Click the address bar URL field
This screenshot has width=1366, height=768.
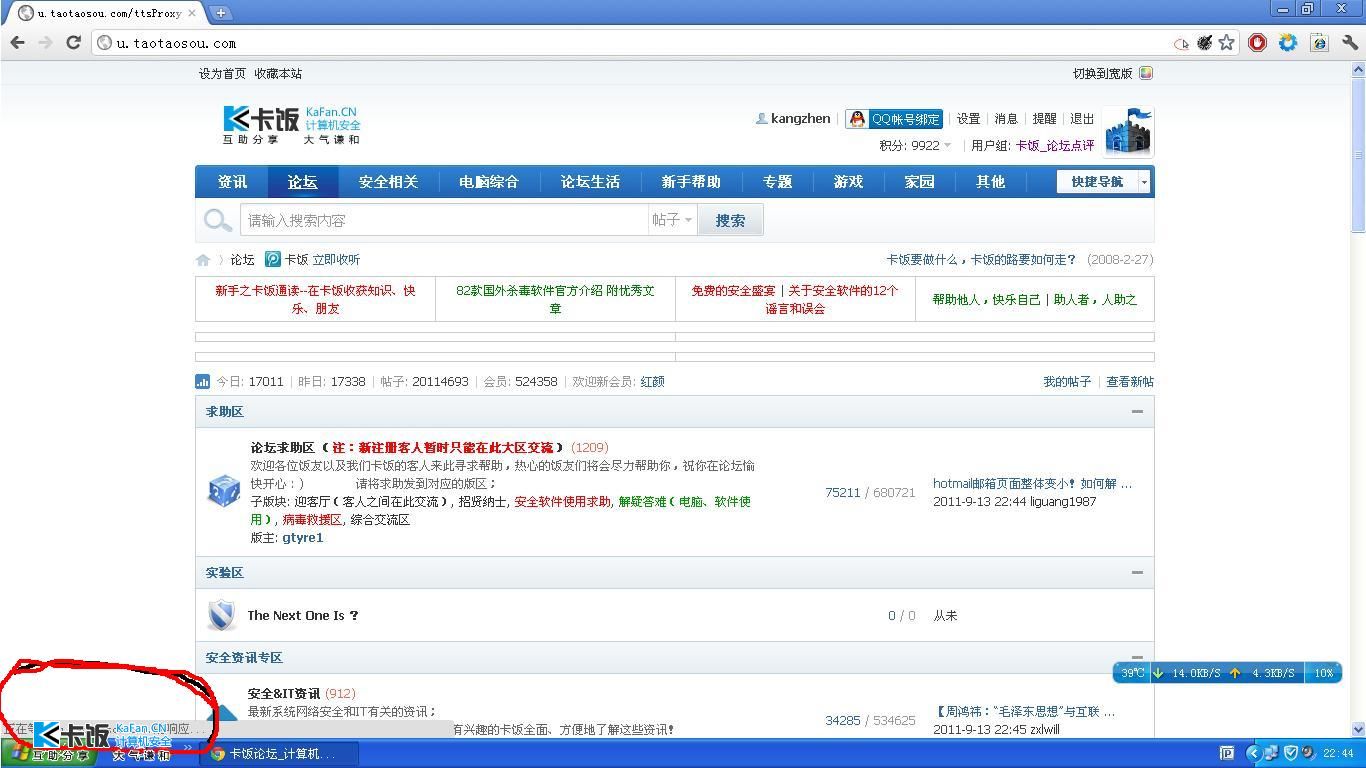coord(640,43)
